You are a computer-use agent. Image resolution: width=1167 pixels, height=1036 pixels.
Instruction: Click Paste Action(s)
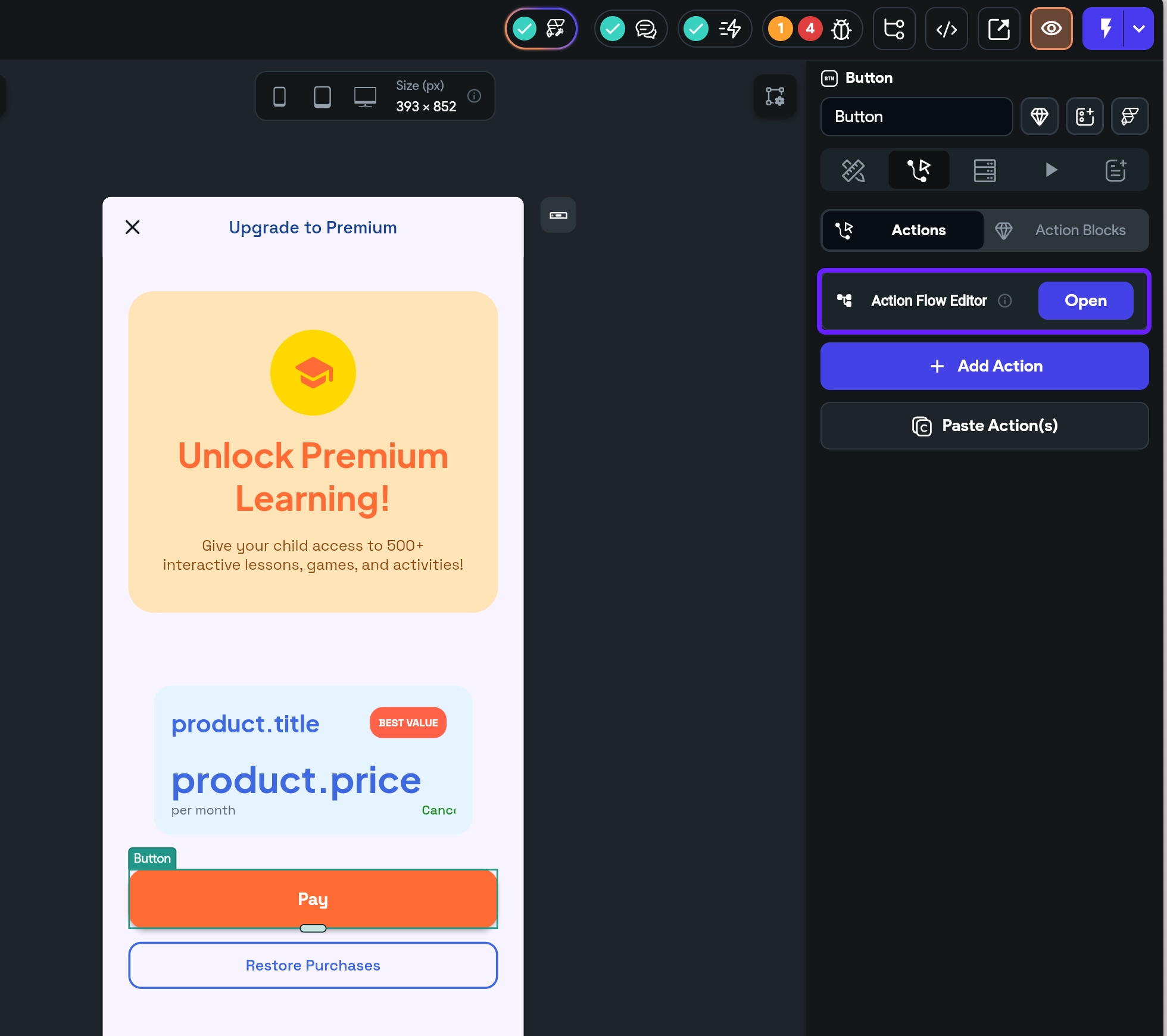click(x=984, y=426)
